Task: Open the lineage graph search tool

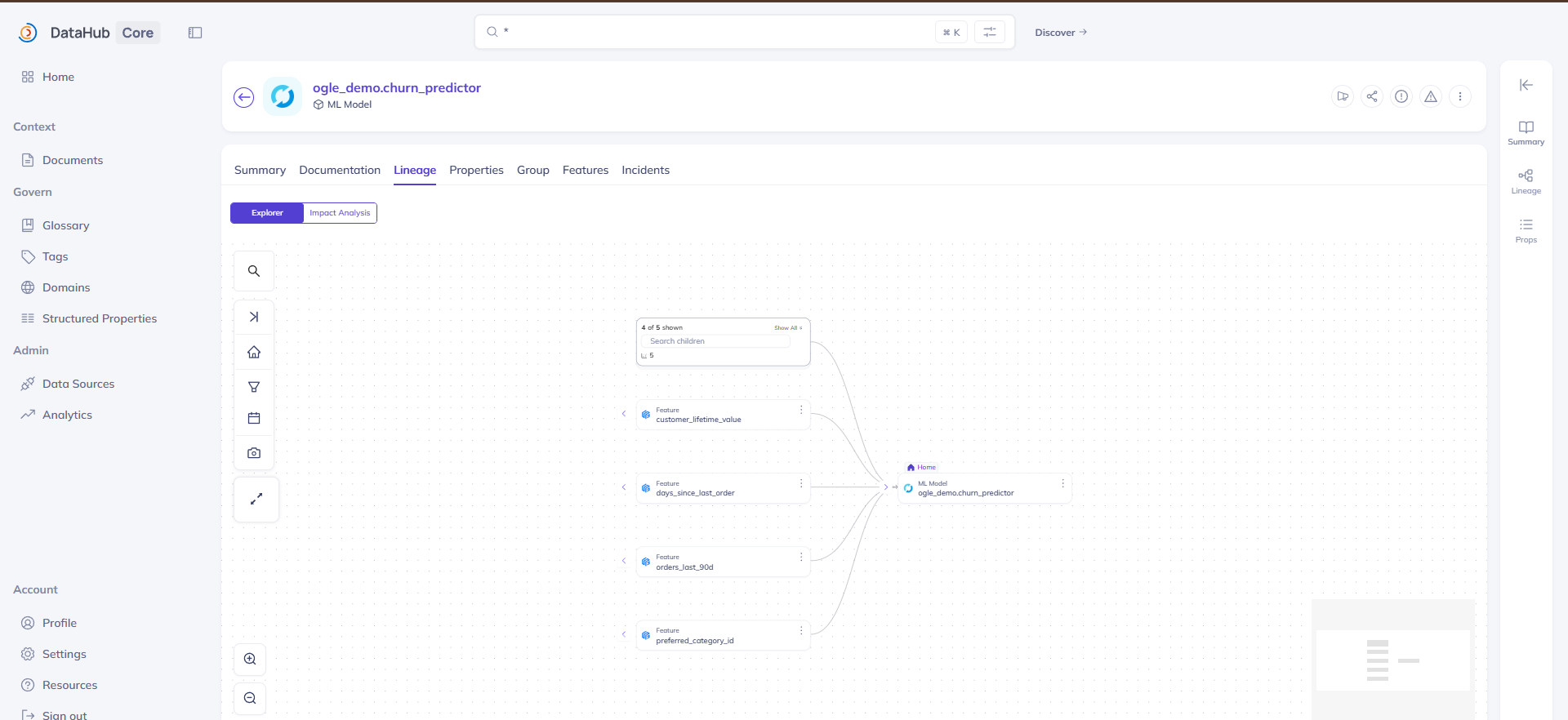Action: click(x=254, y=271)
